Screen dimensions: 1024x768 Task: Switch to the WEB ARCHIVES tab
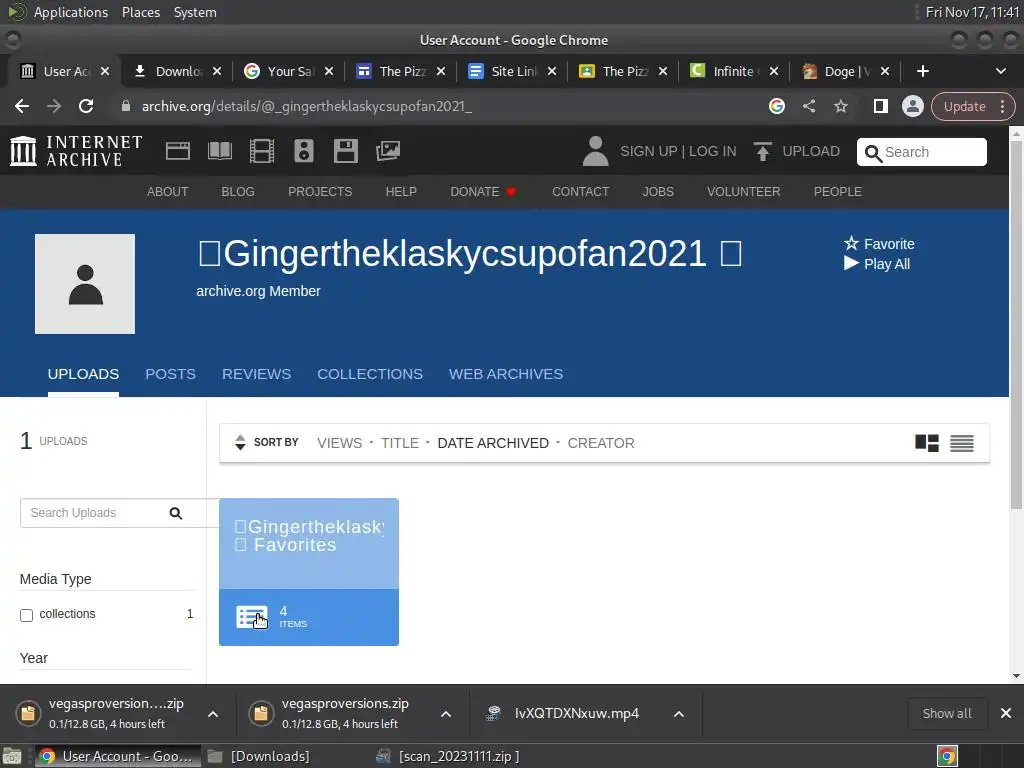pos(506,374)
